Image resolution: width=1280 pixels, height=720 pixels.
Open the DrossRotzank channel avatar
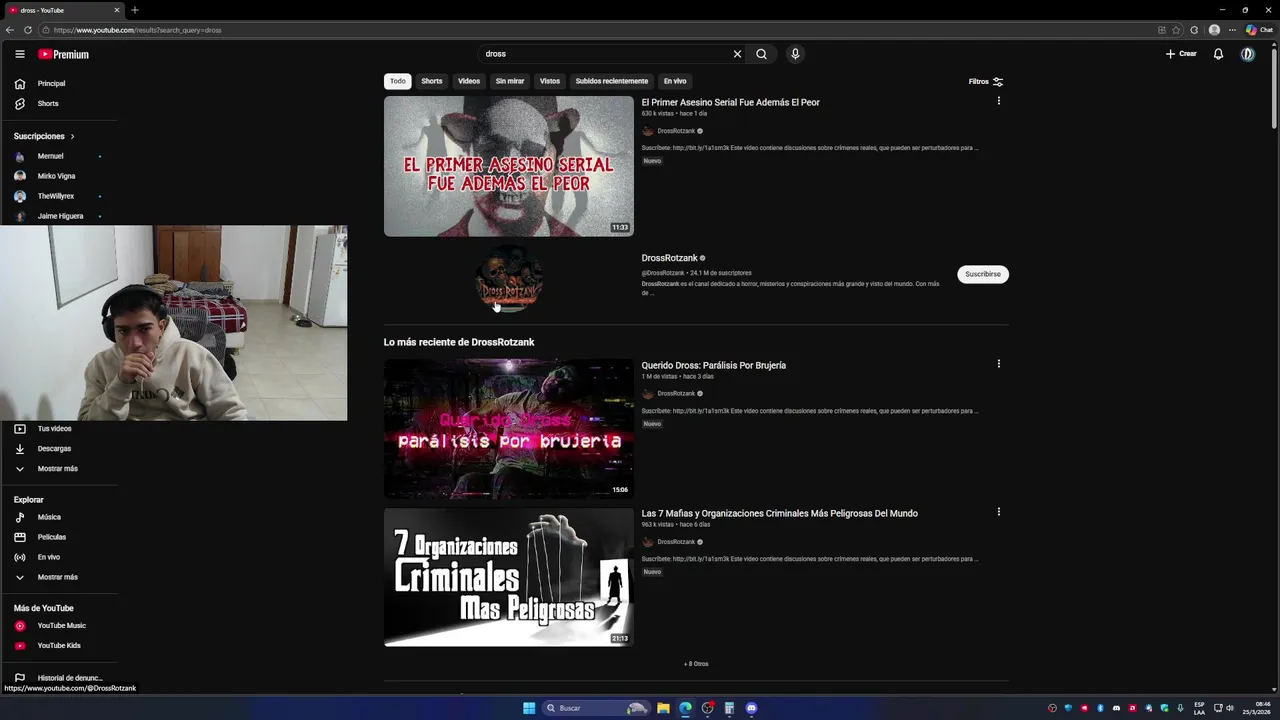[509, 280]
